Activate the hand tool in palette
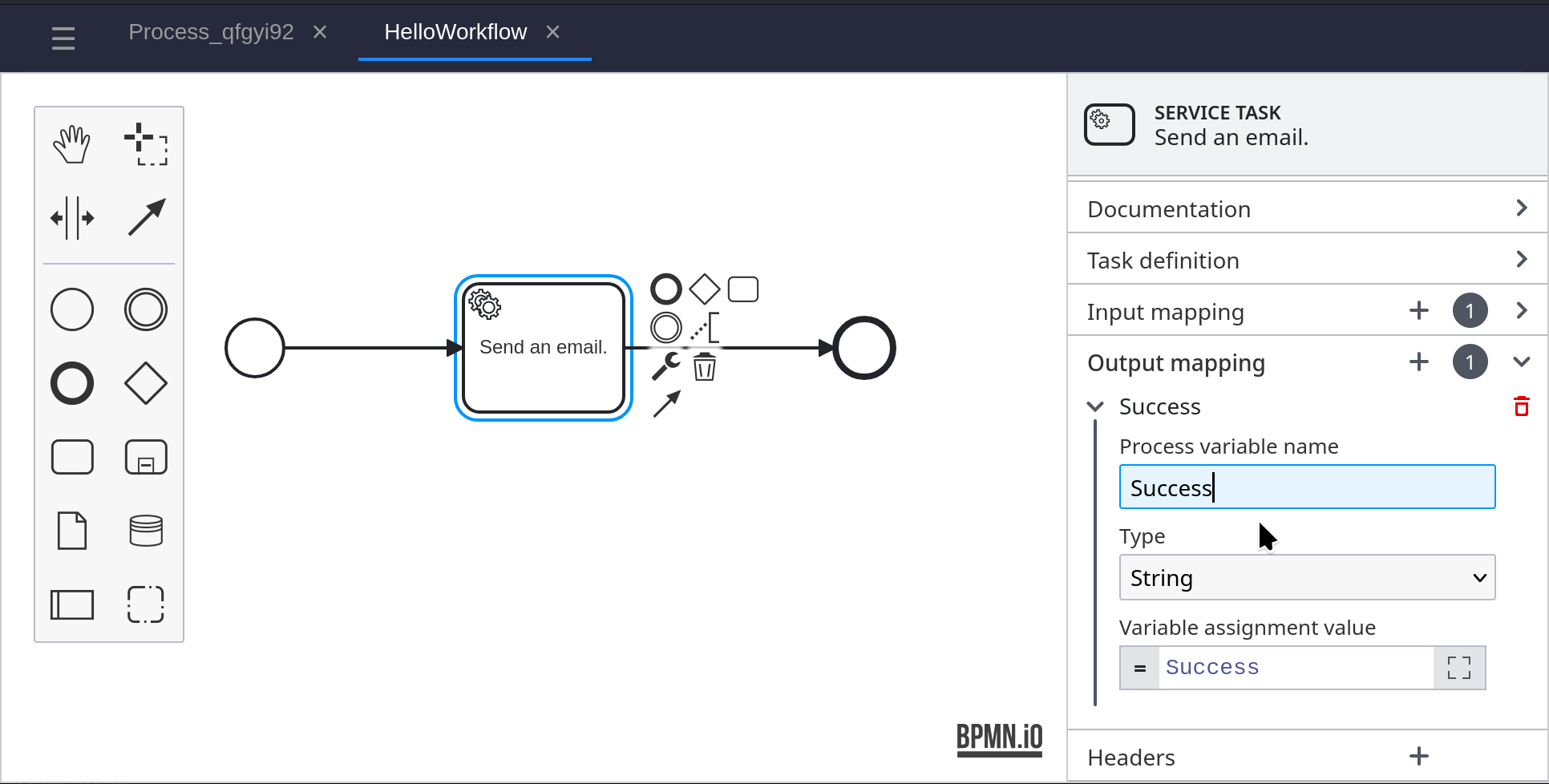This screenshot has height=784, width=1549. click(x=72, y=144)
